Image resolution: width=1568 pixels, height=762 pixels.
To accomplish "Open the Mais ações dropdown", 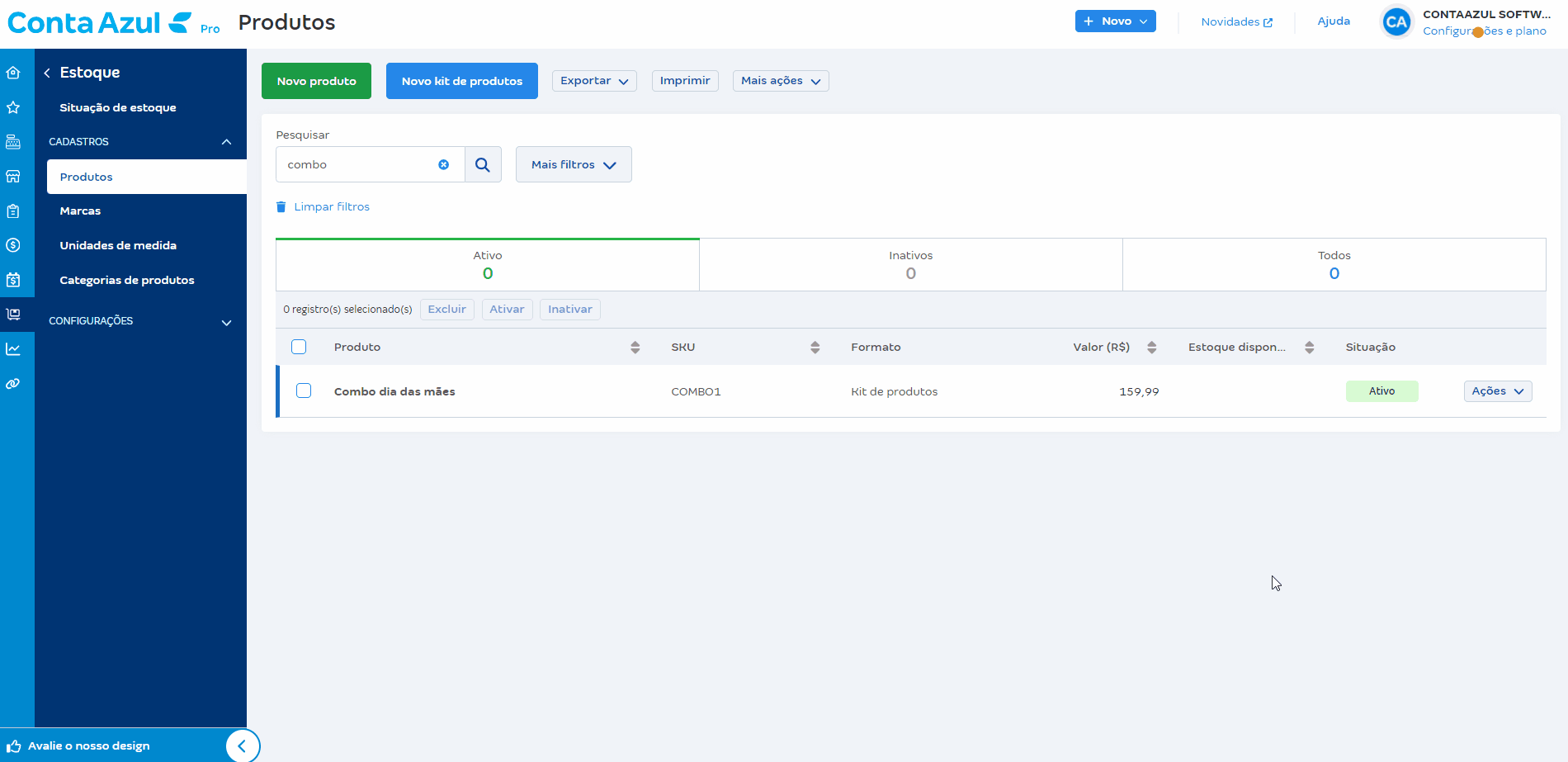I will coord(781,81).
